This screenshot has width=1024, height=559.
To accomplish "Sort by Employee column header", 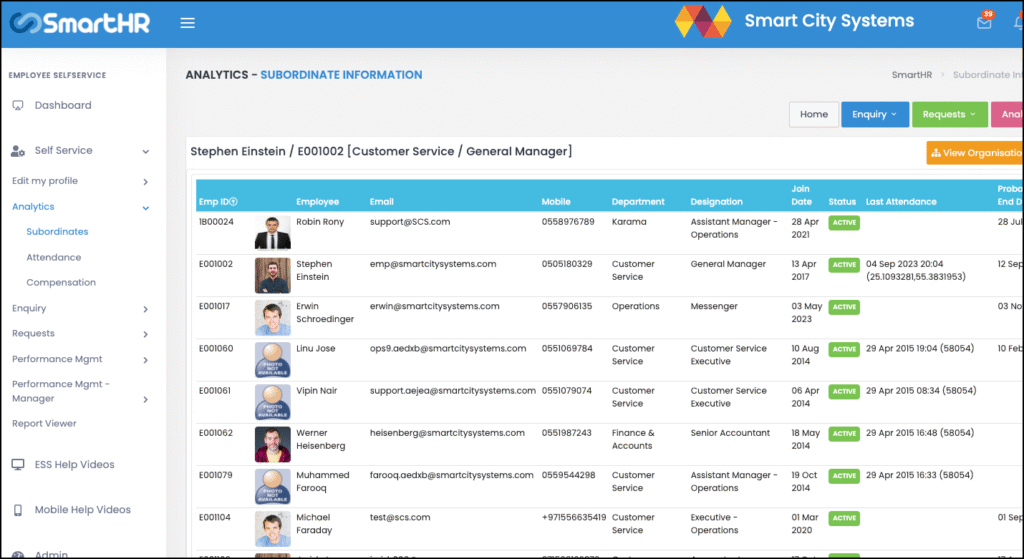I will point(317,202).
